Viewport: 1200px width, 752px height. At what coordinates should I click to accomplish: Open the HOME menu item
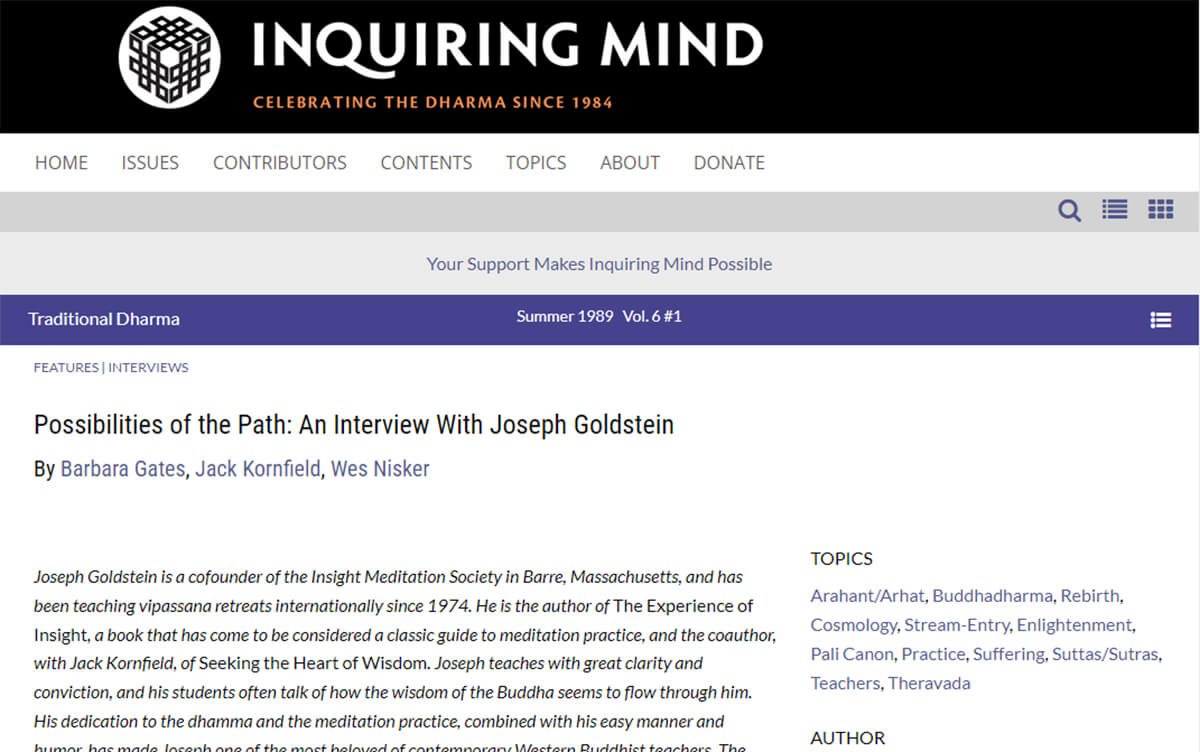pos(61,163)
